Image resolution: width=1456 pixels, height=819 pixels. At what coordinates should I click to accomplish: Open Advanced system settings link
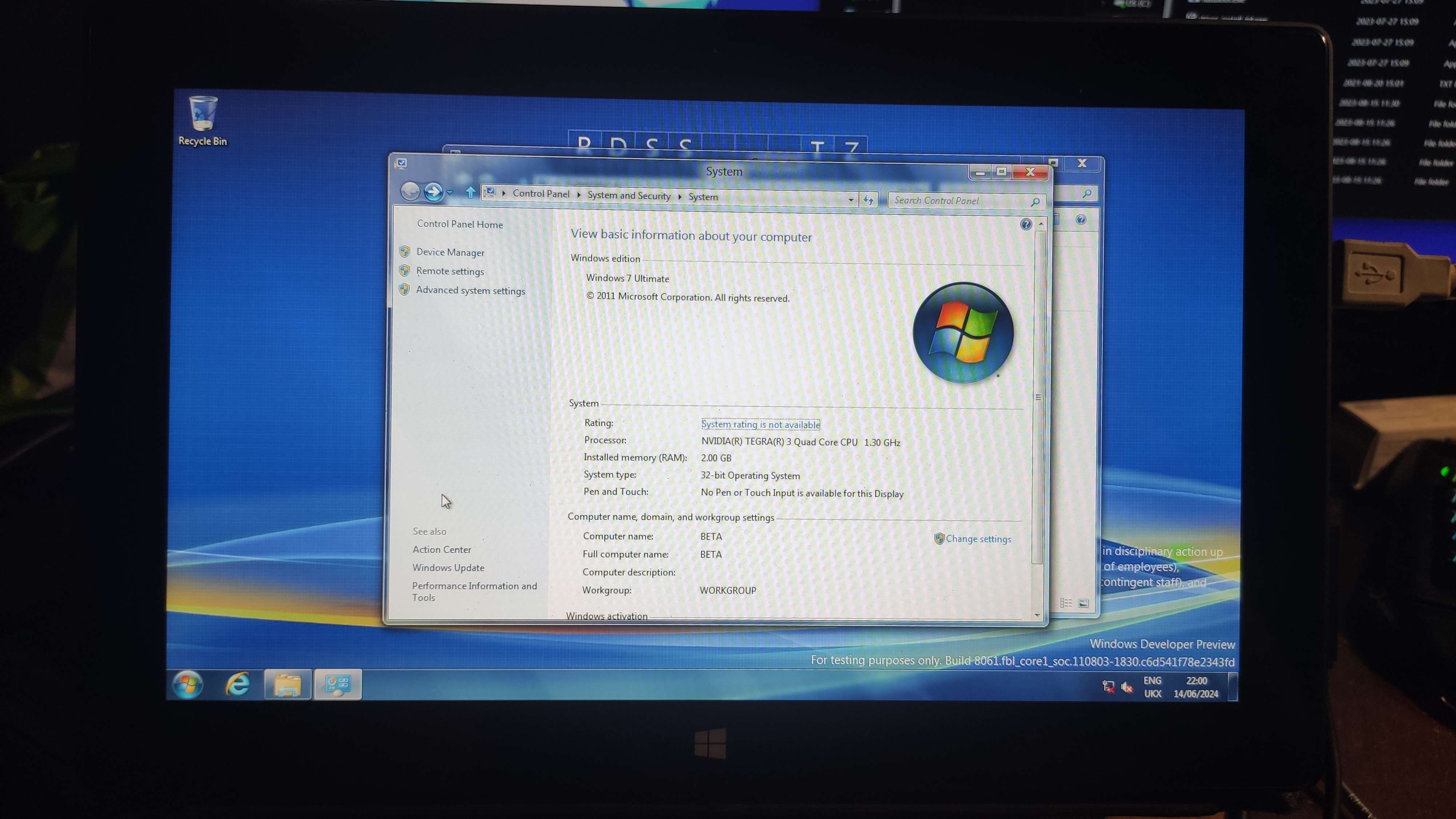click(470, 290)
